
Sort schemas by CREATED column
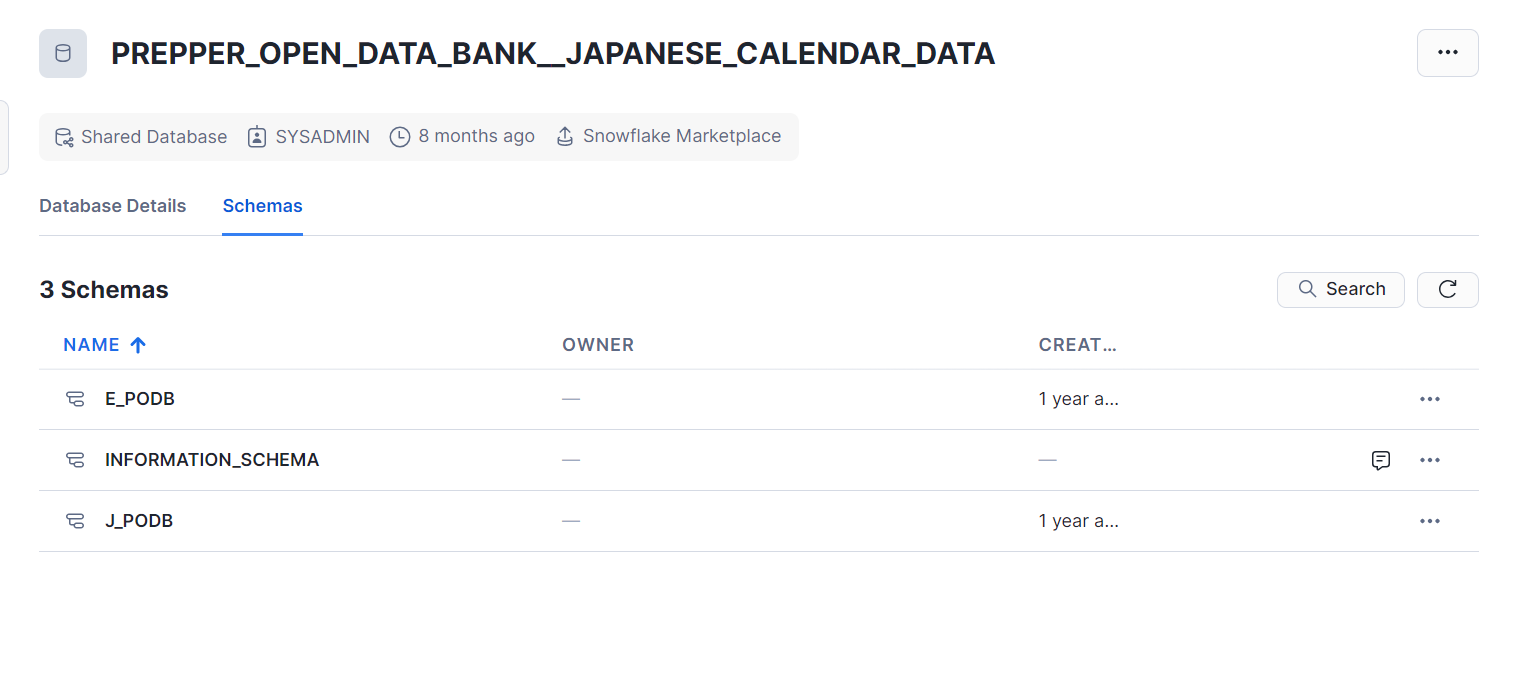[1077, 345]
